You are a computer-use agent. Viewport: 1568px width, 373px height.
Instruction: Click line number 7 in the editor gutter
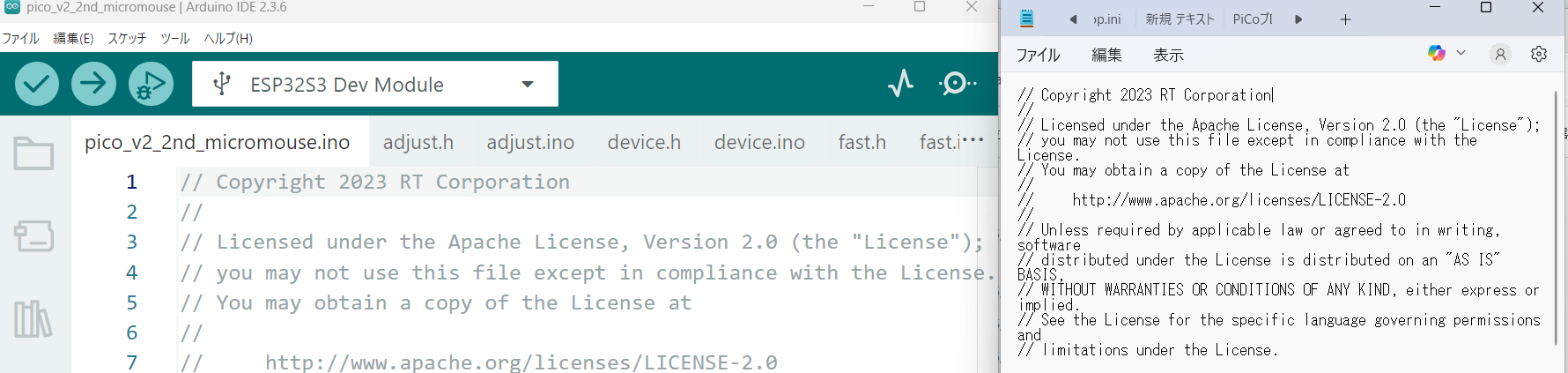[131, 362]
